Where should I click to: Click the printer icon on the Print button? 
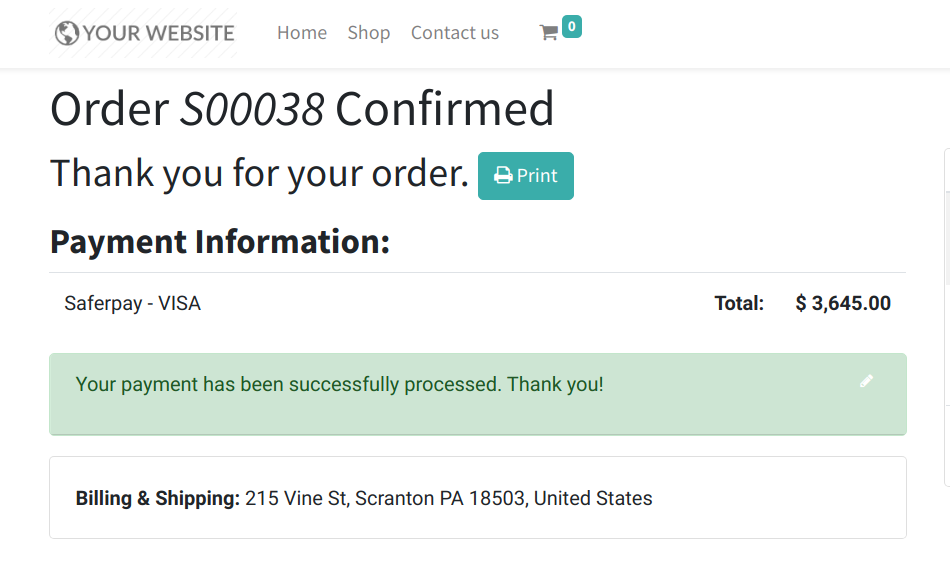coord(504,176)
